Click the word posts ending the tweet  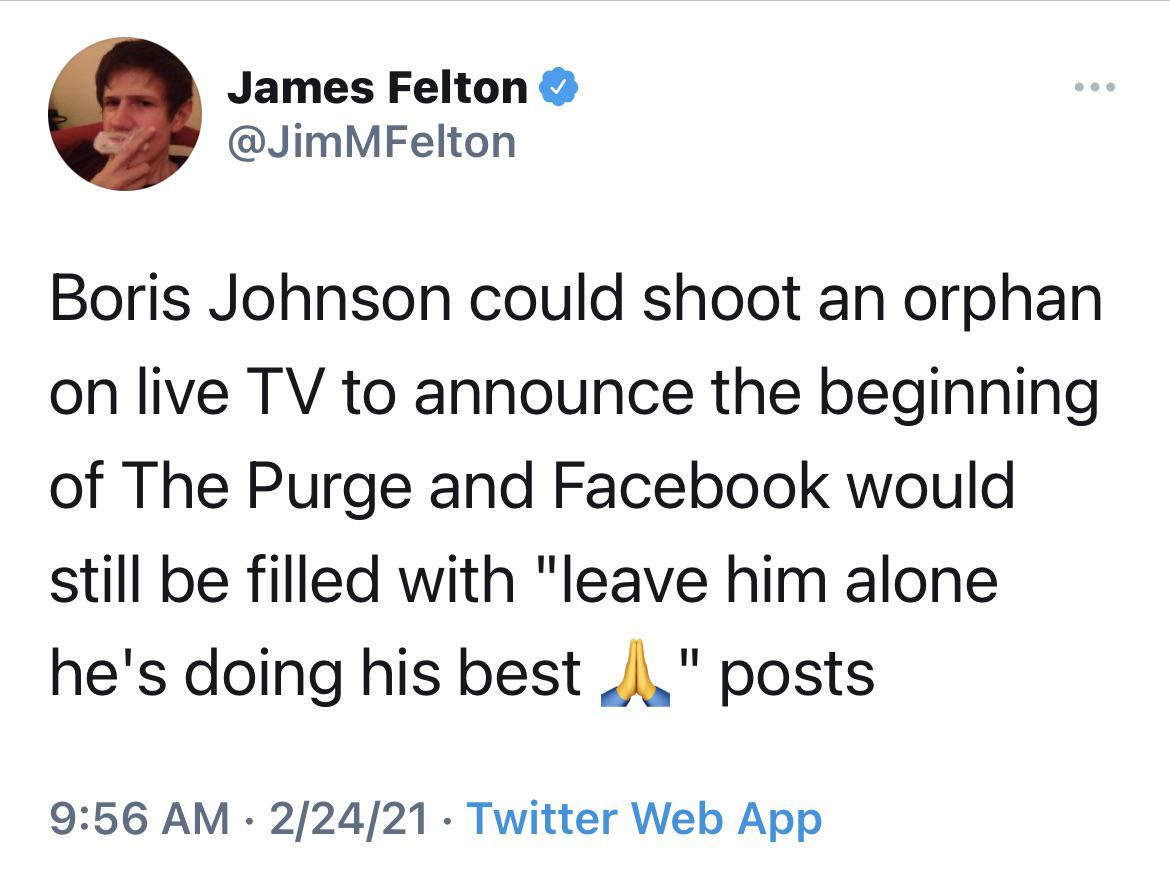pos(796,674)
